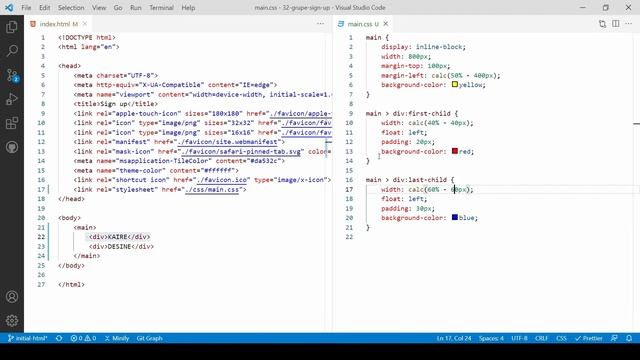This screenshot has height=360, width=640.
Task: Open the Terminal menu
Action: (x=161, y=8)
